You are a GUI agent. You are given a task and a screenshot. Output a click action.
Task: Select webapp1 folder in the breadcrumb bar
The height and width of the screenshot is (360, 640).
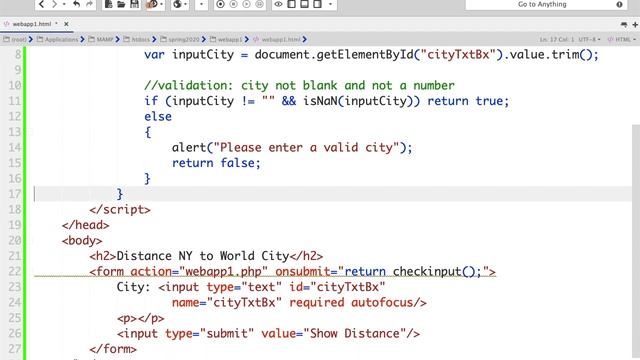226,40
